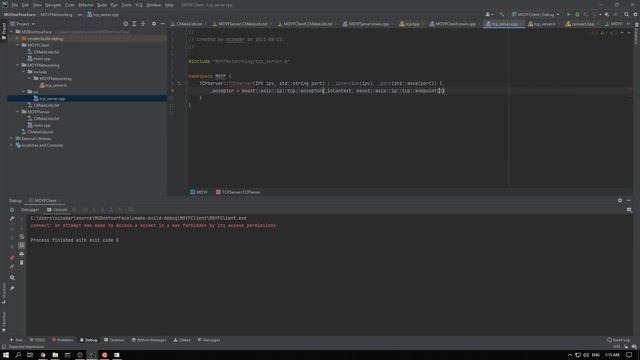Expand External Libraries node
The width and height of the screenshot is (640, 360).
[x=11, y=138]
